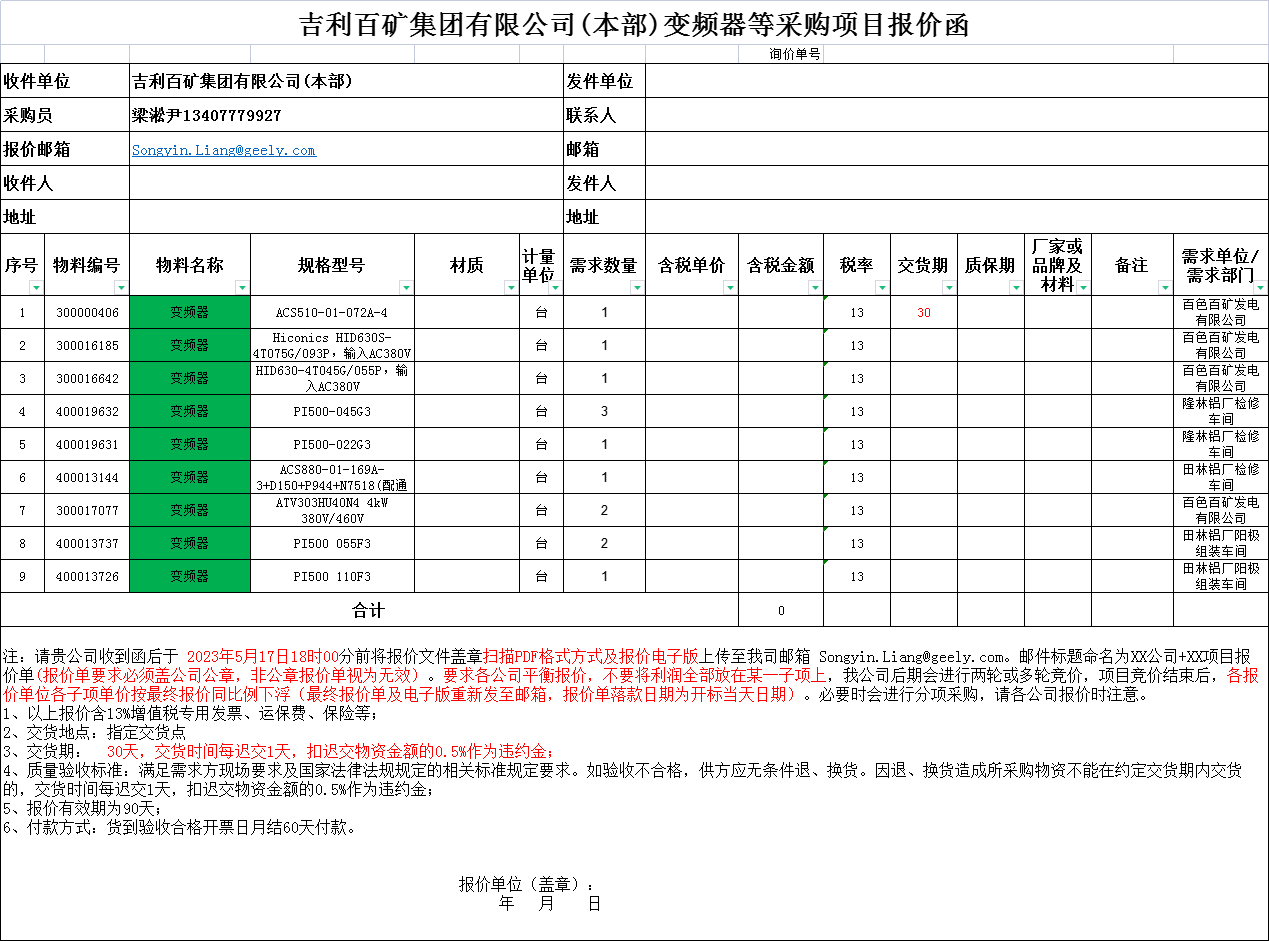Click the empty value cell beside 发件人

[957, 184]
